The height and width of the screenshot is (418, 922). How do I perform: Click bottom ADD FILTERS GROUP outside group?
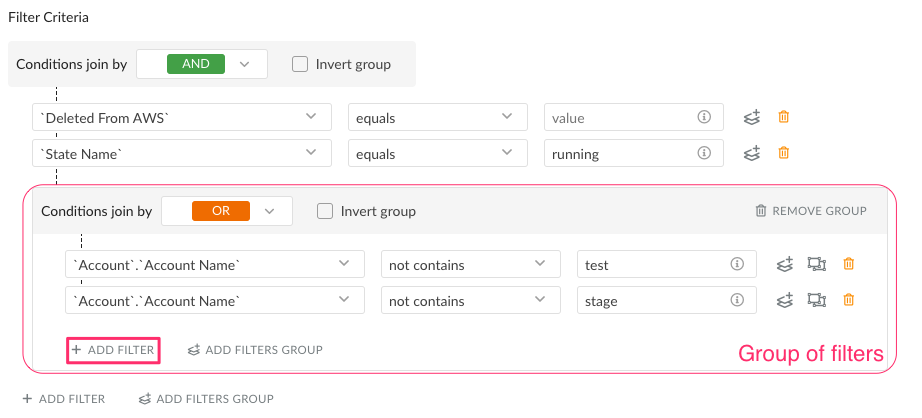click(206, 399)
